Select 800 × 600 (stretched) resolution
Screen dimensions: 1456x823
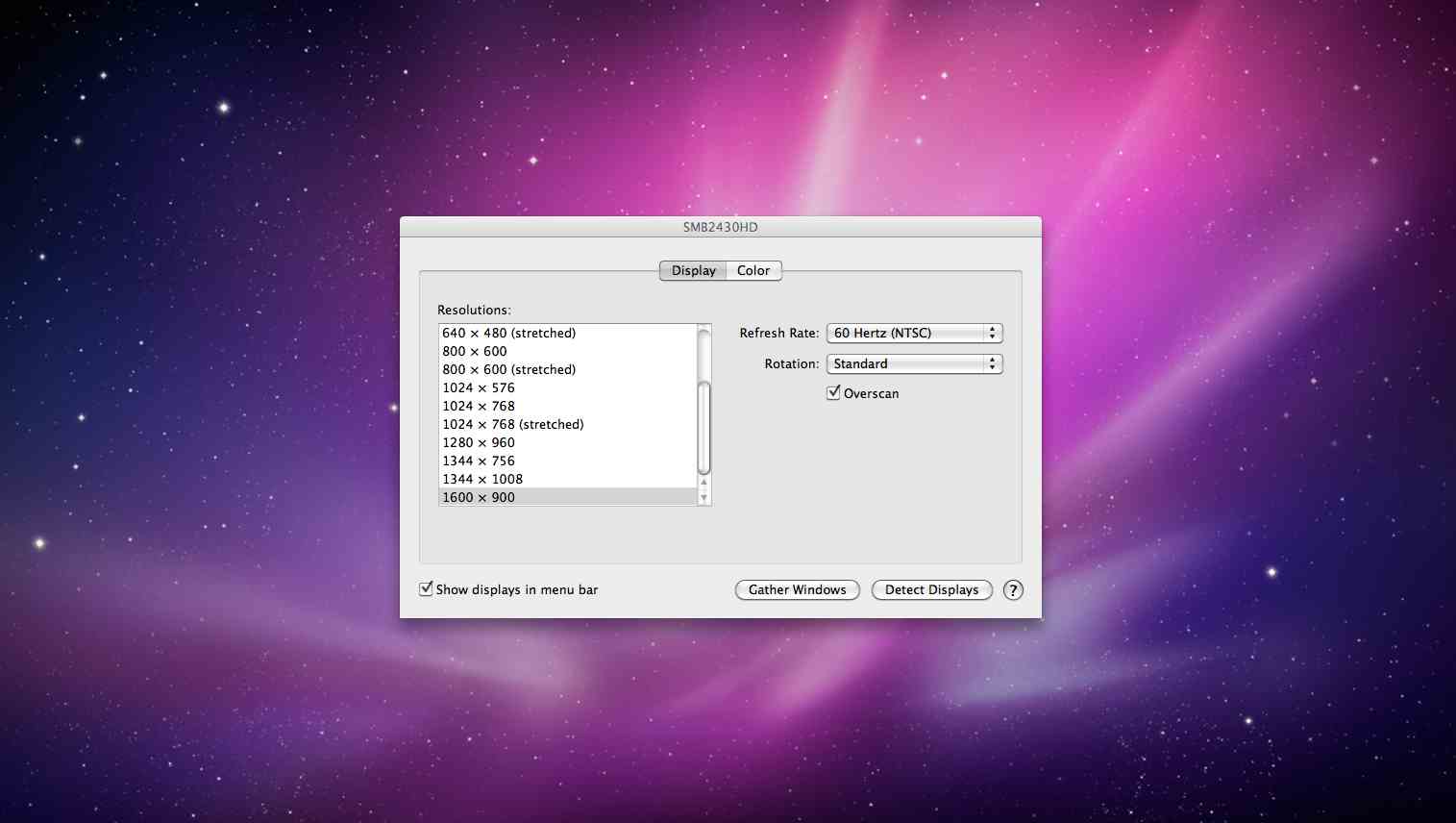click(x=509, y=370)
